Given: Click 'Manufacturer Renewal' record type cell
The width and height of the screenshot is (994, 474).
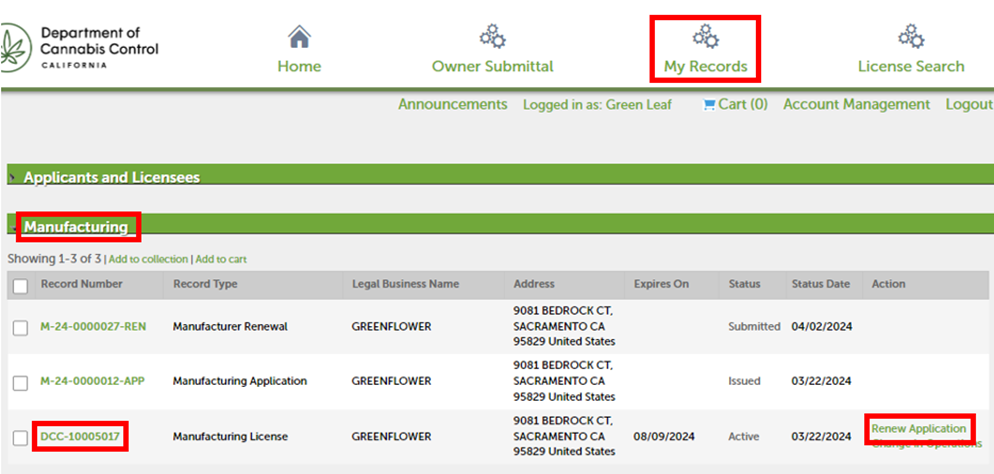Looking at the screenshot, I should click(230, 327).
